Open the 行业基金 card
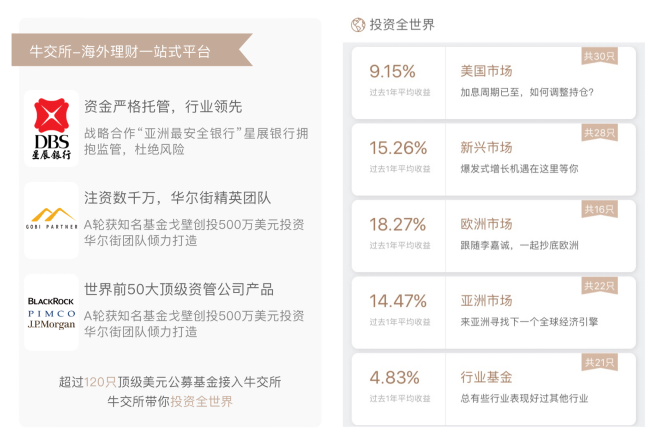This screenshot has width=657, height=440. (494, 389)
